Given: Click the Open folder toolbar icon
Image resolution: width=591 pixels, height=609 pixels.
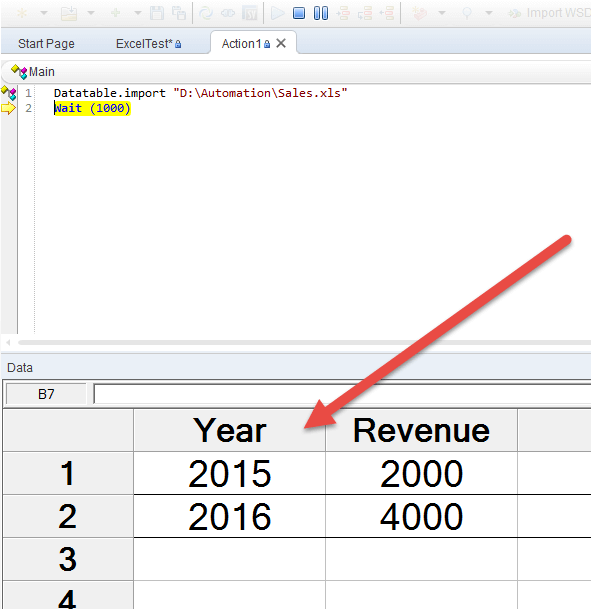Looking at the screenshot, I should (69, 13).
